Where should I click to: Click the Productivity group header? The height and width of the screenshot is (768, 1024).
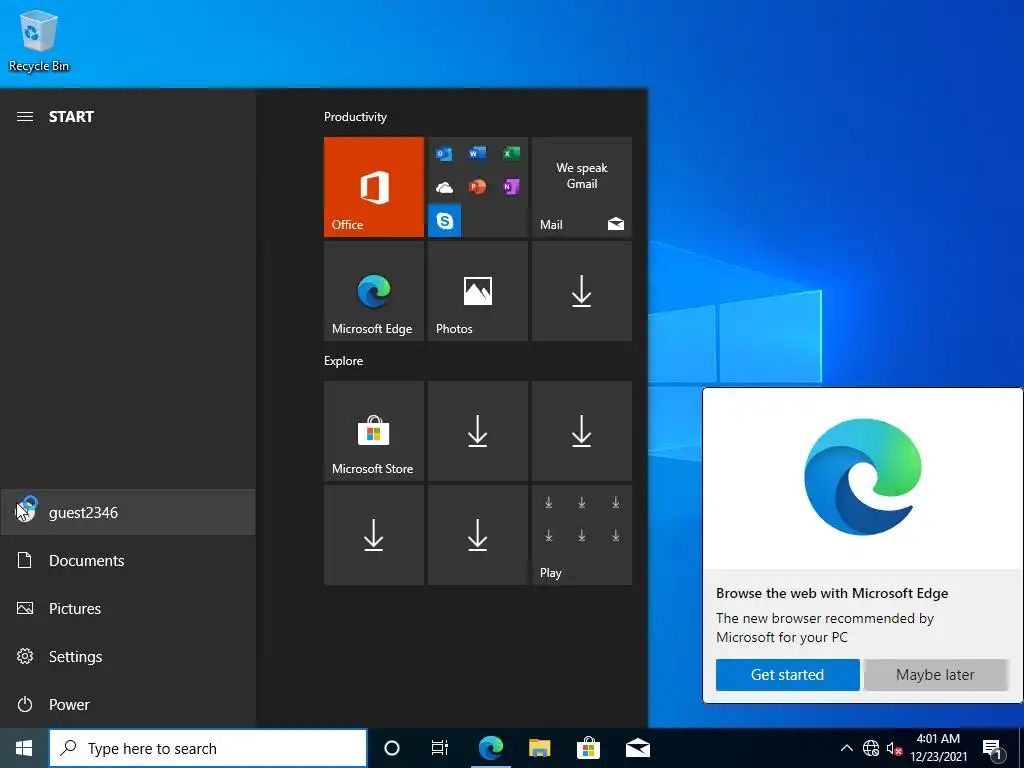pyautogui.click(x=355, y=117)
